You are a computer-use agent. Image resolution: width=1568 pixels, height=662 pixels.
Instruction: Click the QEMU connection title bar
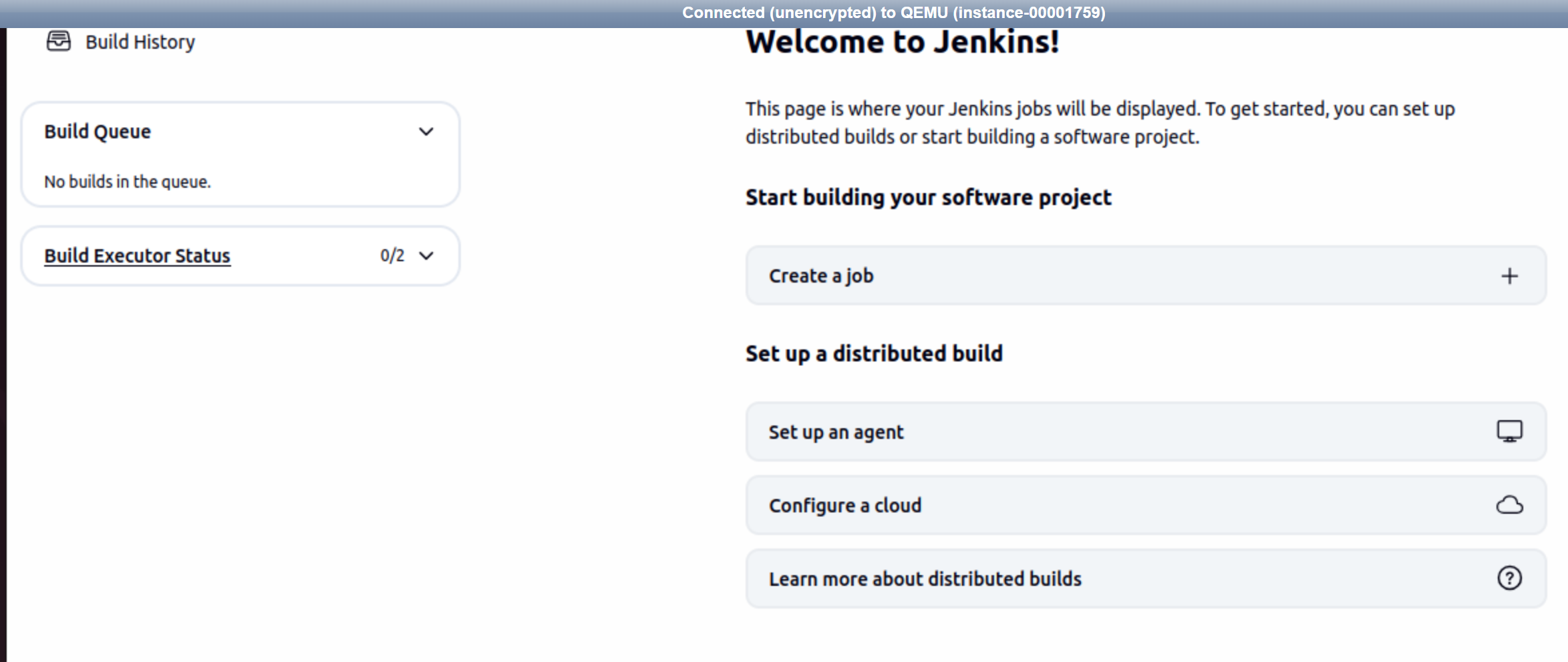point(784,13)
